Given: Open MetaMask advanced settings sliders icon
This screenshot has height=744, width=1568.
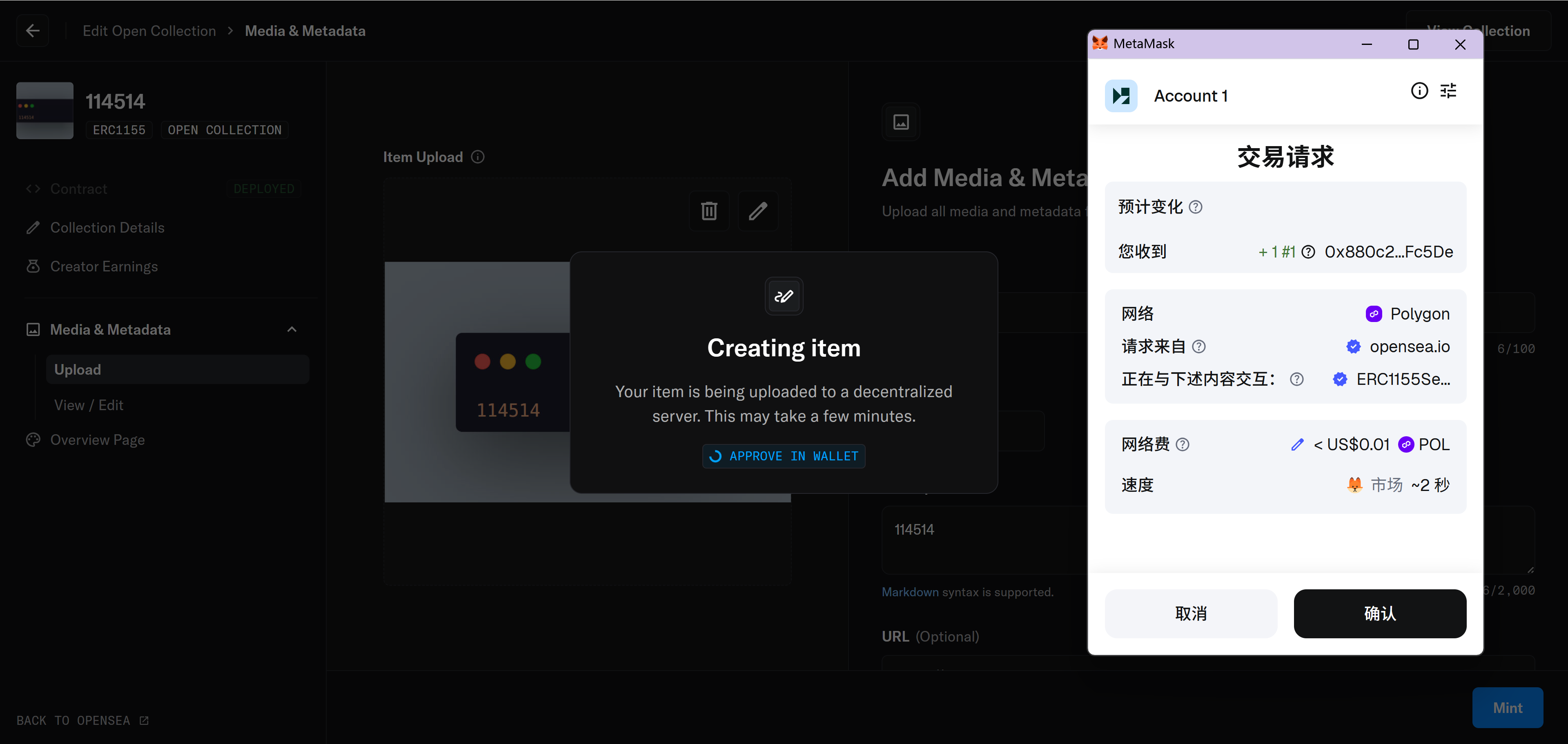Looking at the screenshot, I should [x=1448, y=91].
